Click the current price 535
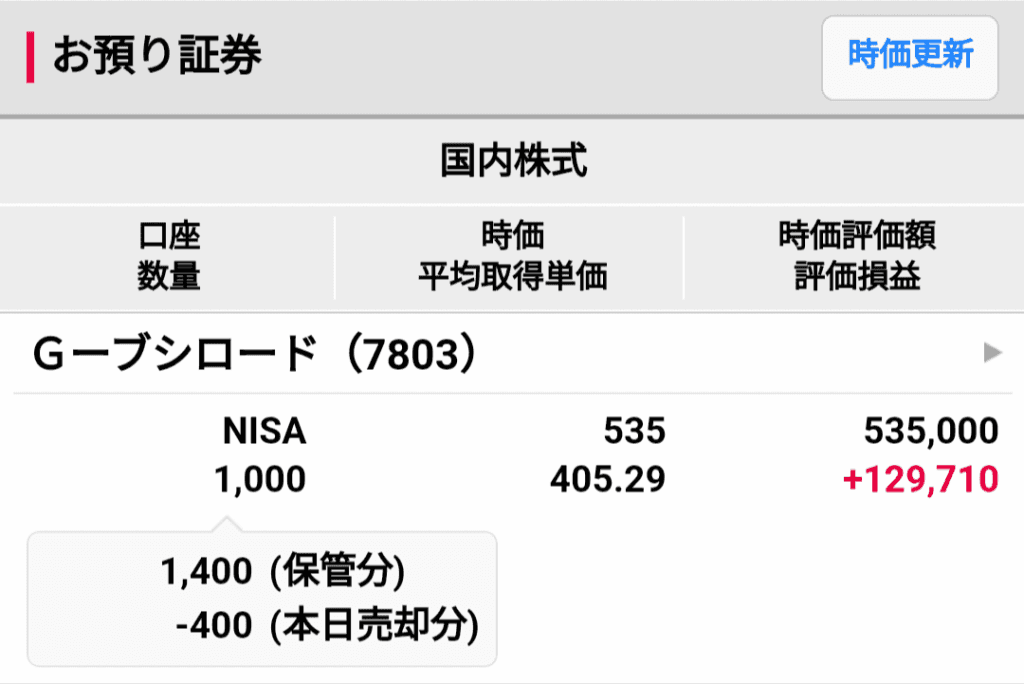Screen dimensions: 1024x684 (x=634, y=431)
